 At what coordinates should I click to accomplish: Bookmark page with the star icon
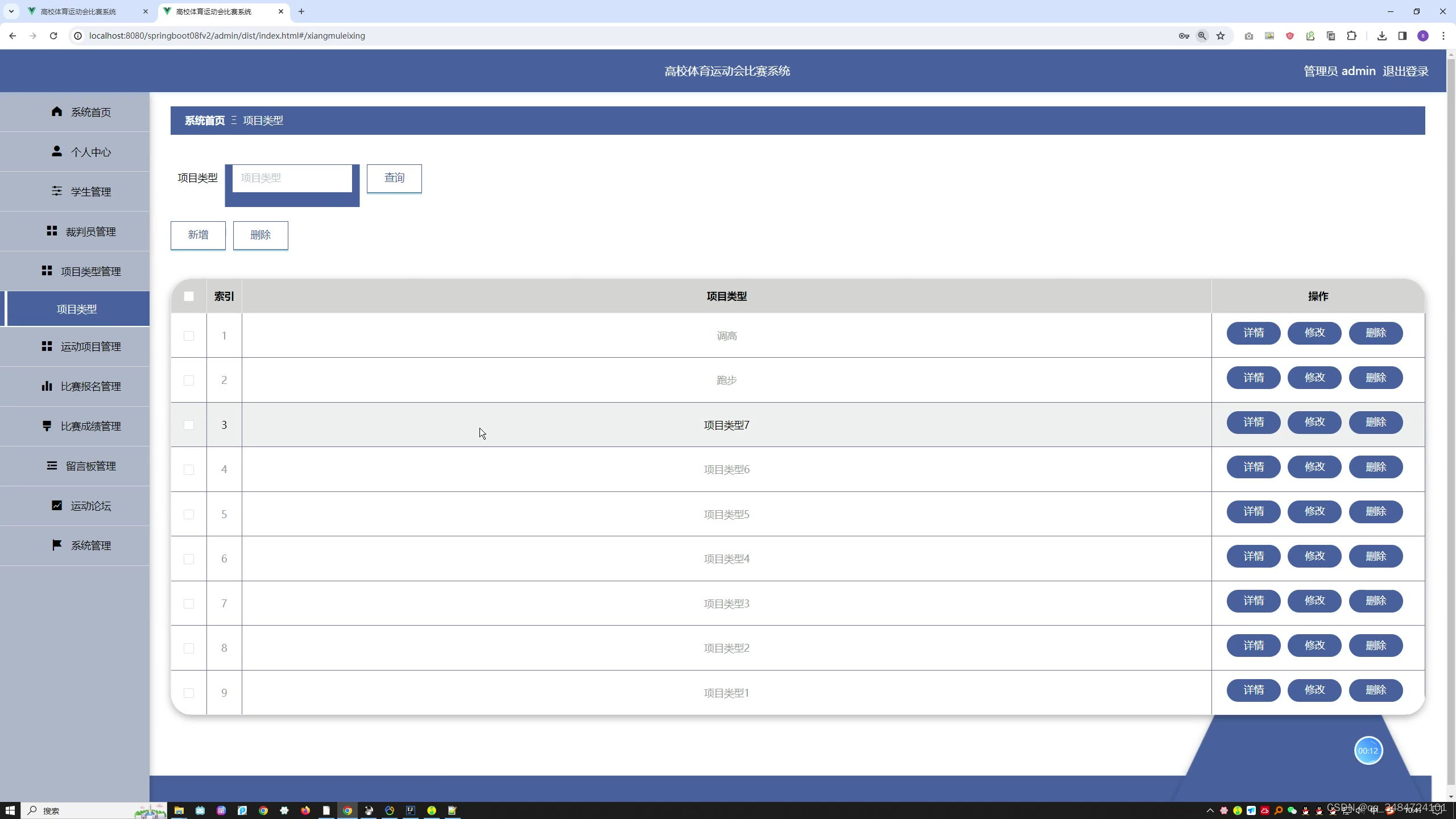(1221, 36)
